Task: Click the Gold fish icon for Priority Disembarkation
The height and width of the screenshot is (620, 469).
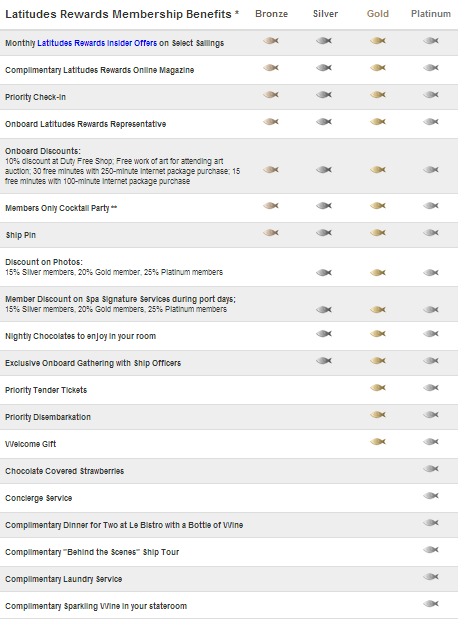Action: point(378,414)
